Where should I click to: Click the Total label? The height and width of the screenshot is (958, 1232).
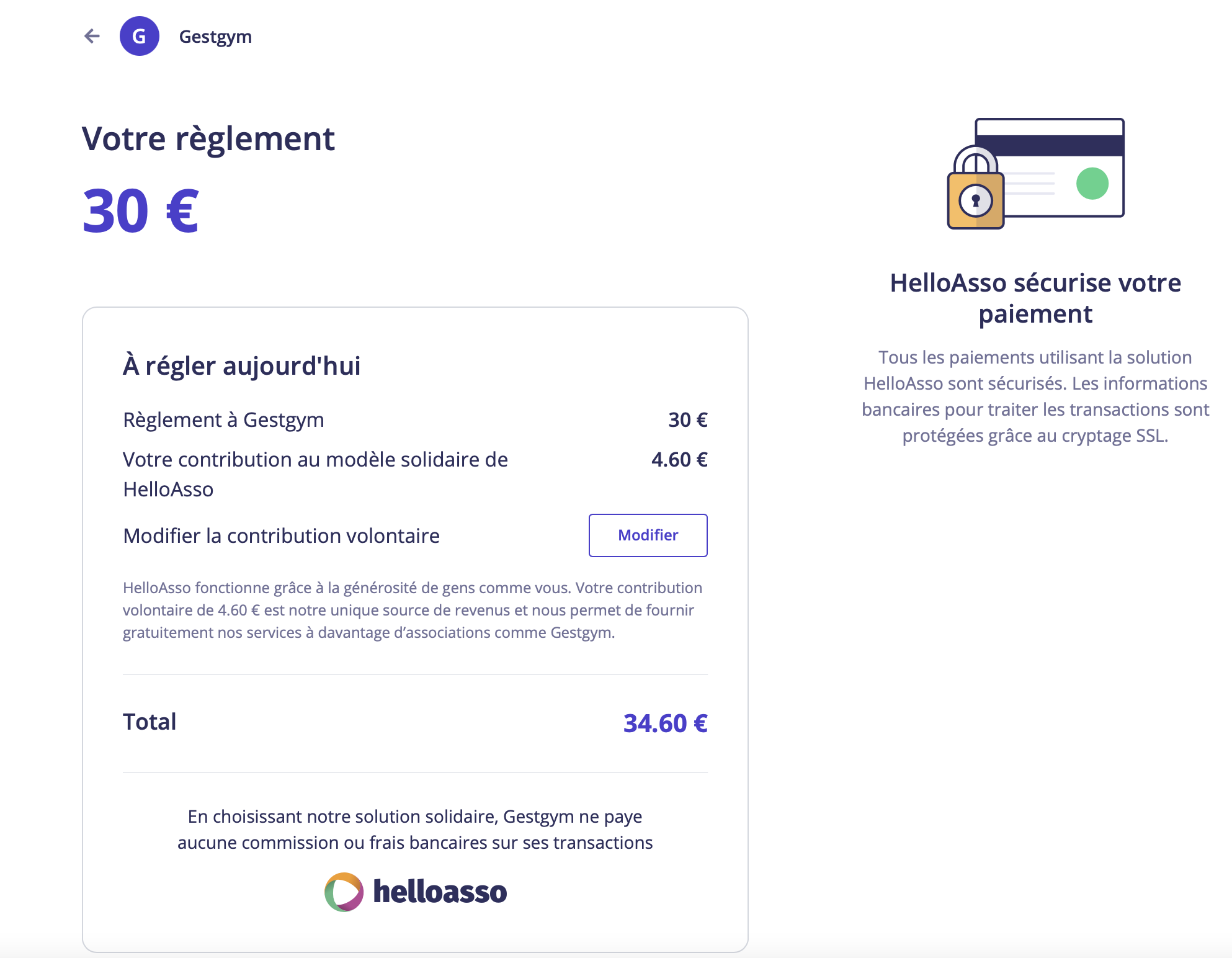[x=150, y=722]
